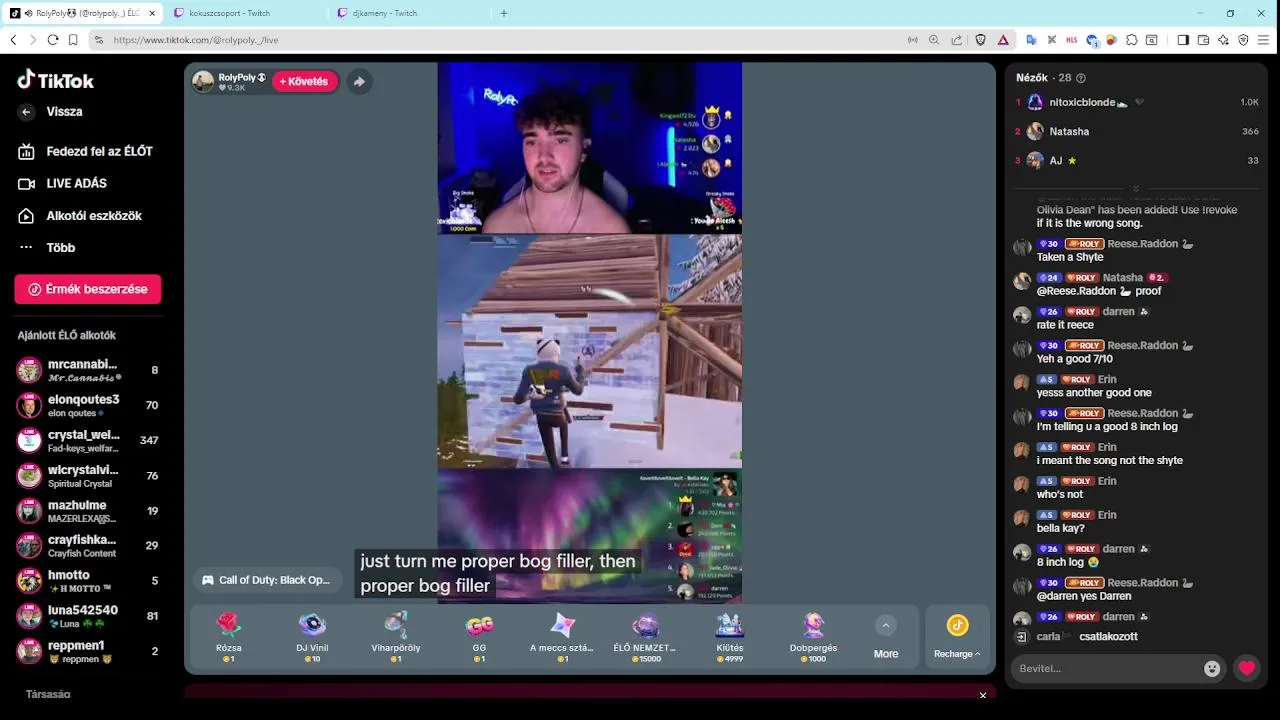Share page from address bar

coord(957,40)
